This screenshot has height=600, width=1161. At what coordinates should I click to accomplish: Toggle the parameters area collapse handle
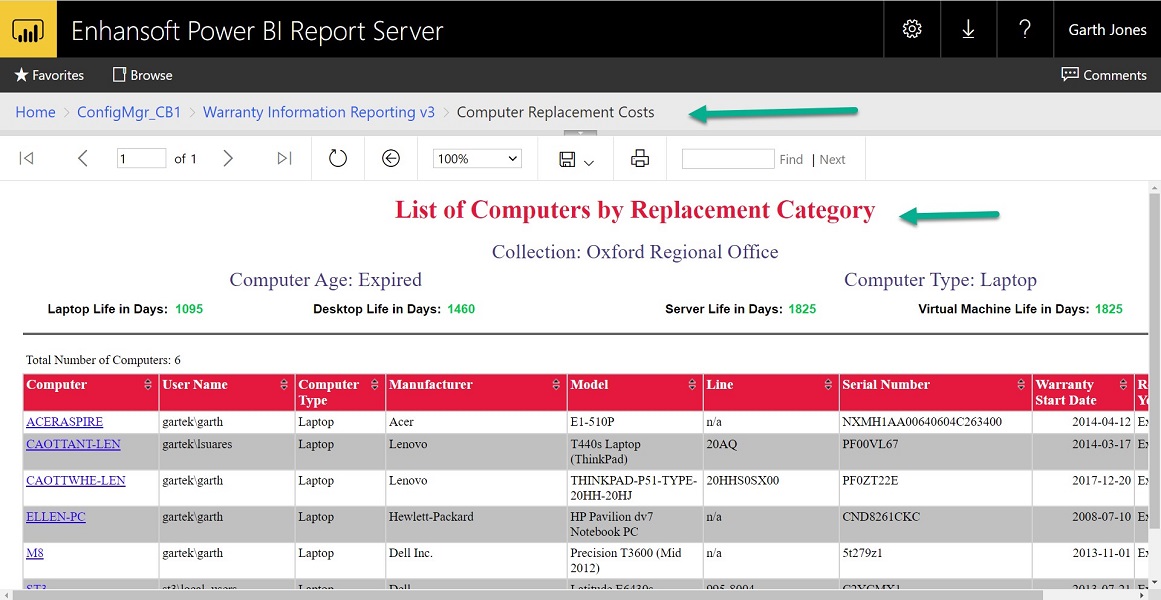[580, 133]
